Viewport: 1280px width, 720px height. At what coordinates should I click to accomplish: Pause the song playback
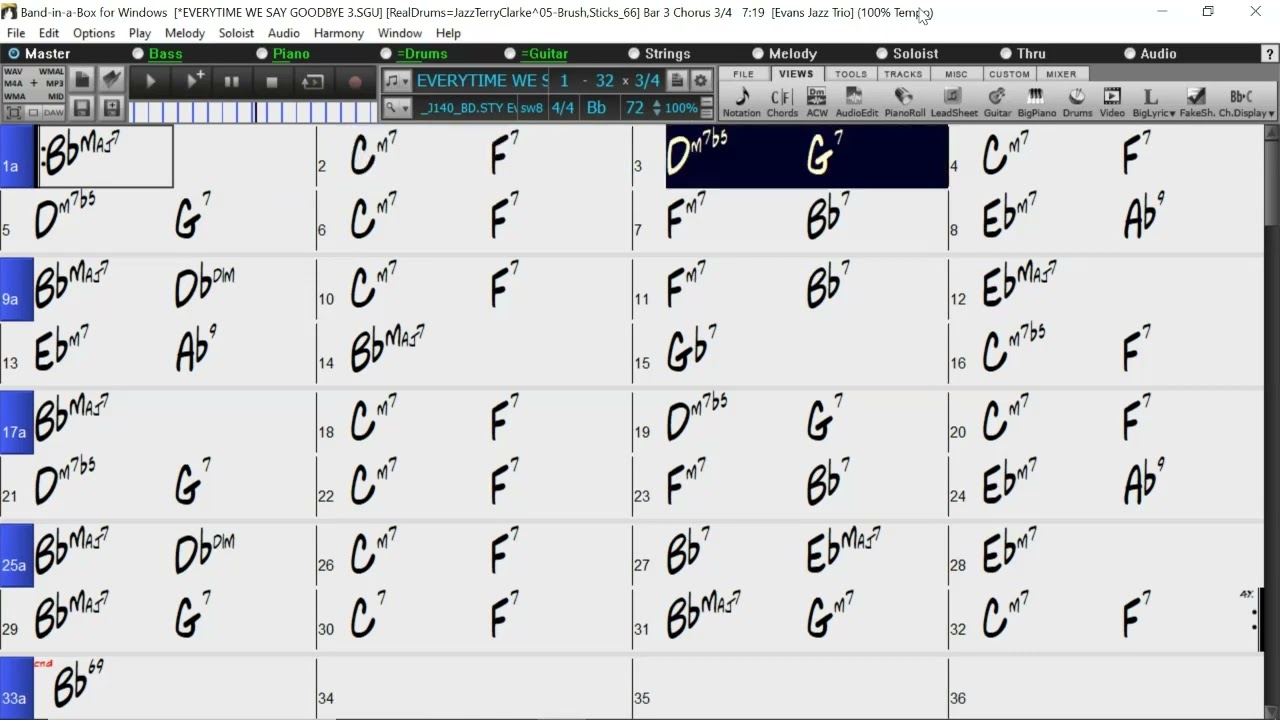231,82
